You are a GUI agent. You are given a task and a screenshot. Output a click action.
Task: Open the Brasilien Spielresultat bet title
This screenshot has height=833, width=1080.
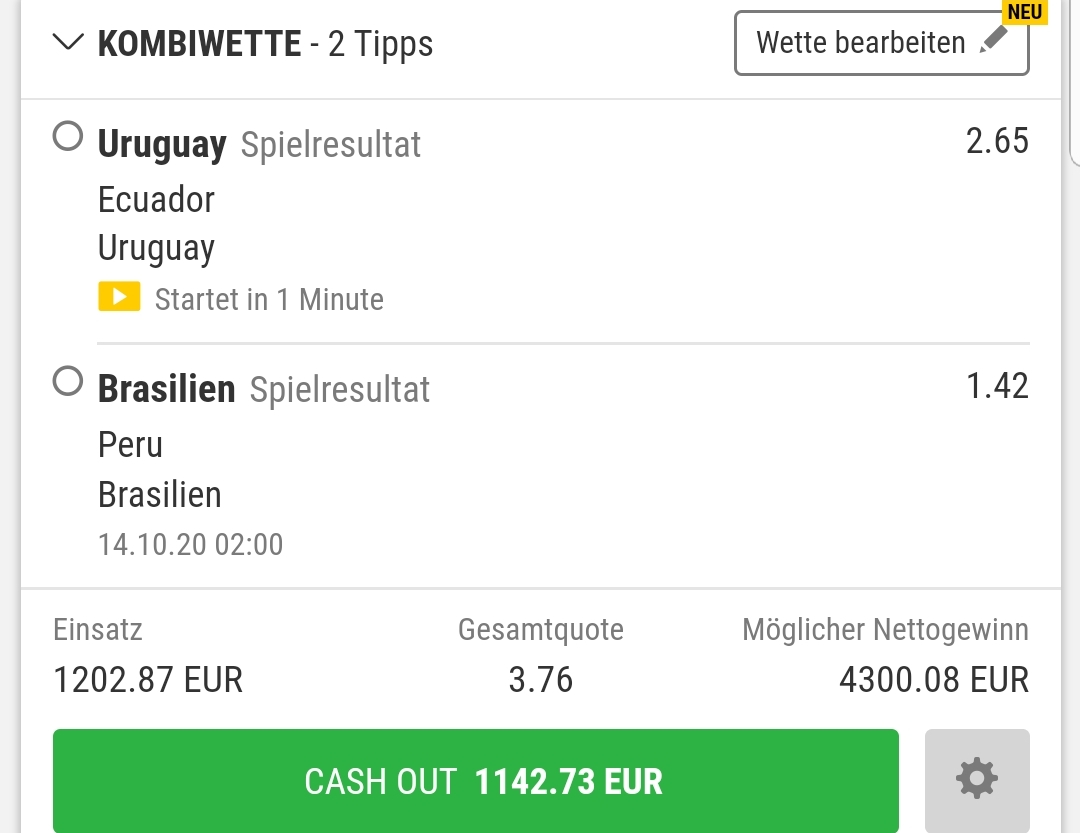pyautogui.click(x=264, y=389)
